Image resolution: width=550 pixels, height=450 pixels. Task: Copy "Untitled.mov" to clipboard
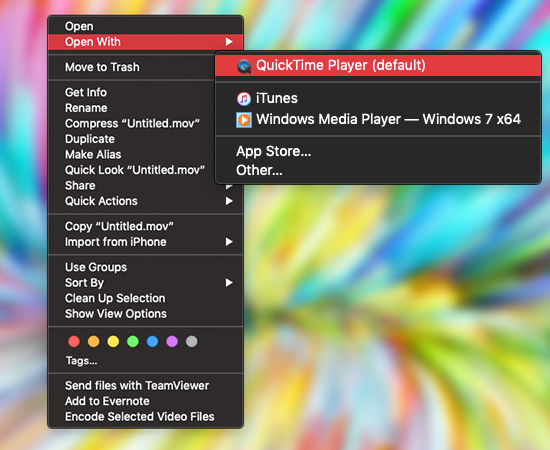point(146,227)
